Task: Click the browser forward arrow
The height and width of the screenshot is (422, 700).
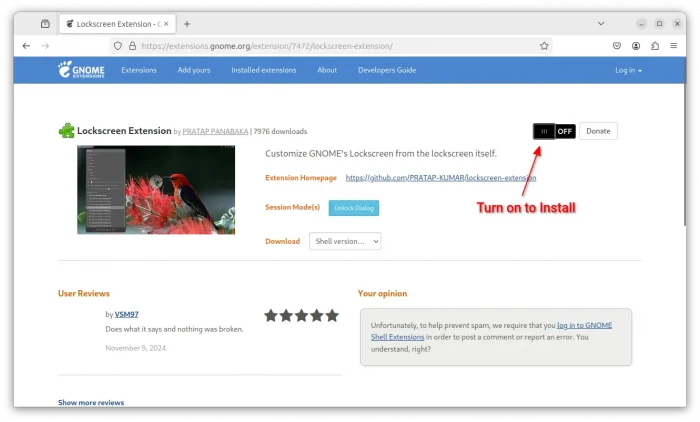Action: (45, 46)
